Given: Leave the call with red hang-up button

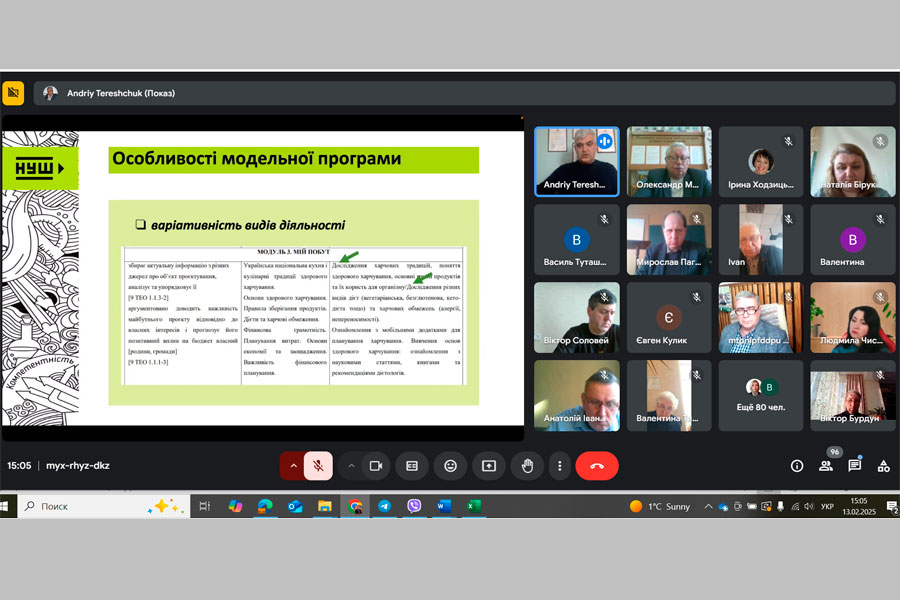Looking at the screenshot, I should click(597, 466).
